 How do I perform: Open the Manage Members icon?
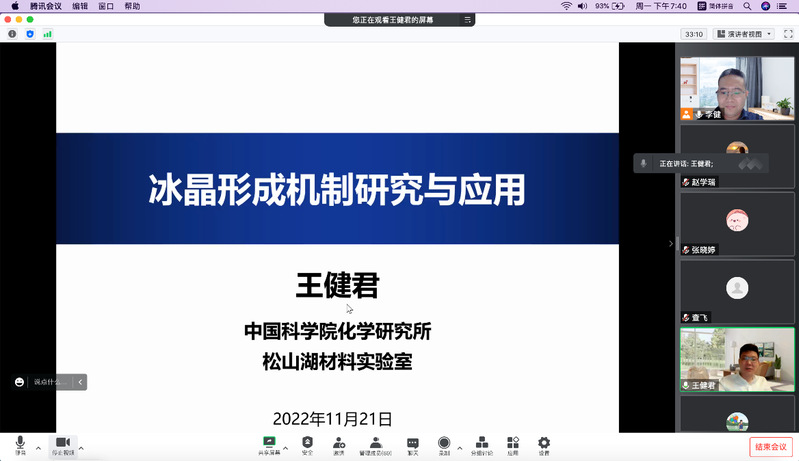tap(376, 443)
